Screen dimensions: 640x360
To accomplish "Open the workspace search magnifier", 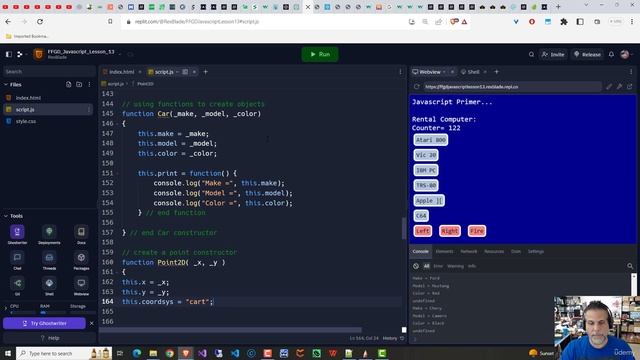I will [531, 54].
